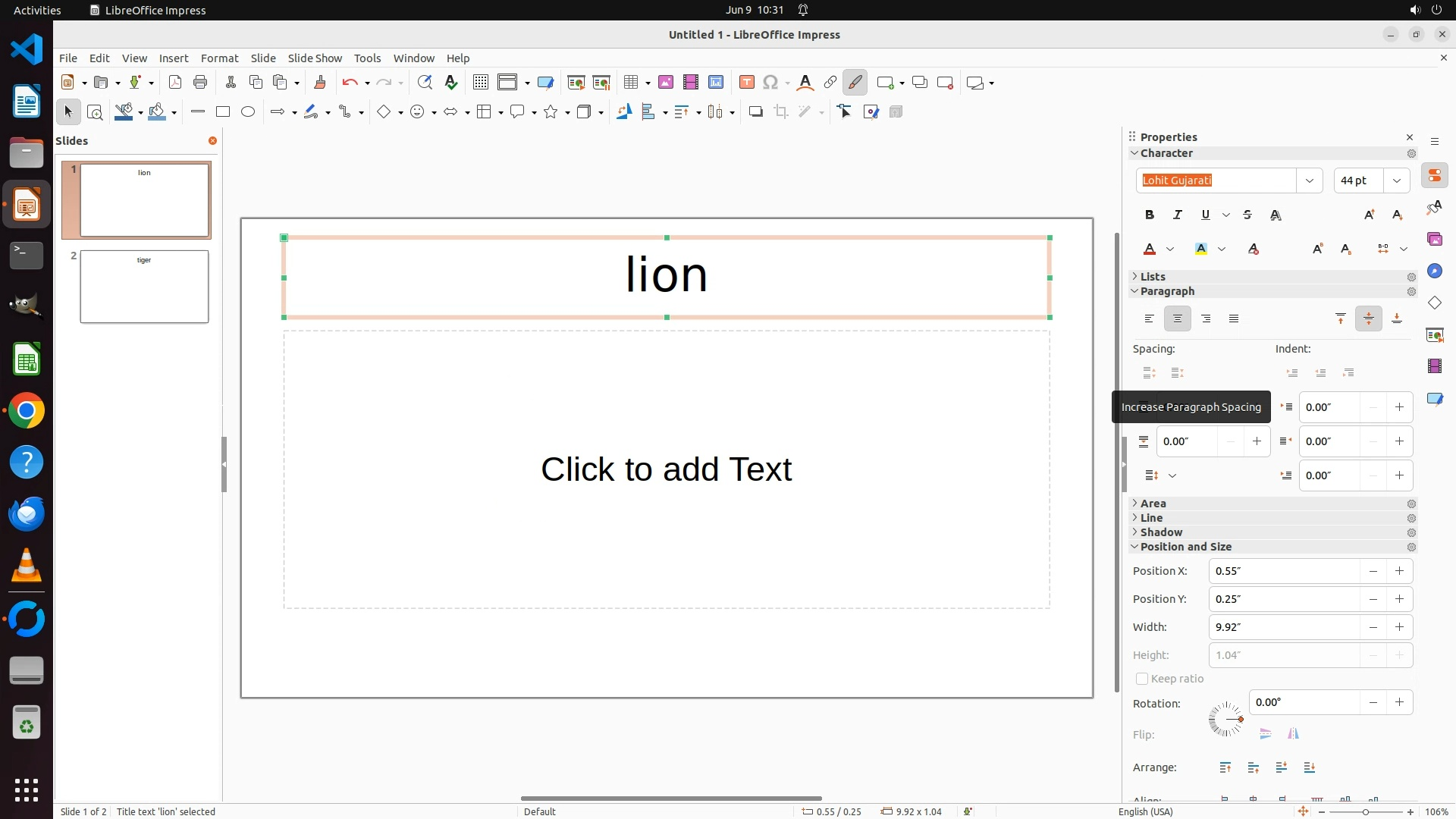1456x819 pixels.
Task: Select the Ellipse drawing tool
Action: pos(248,112)
